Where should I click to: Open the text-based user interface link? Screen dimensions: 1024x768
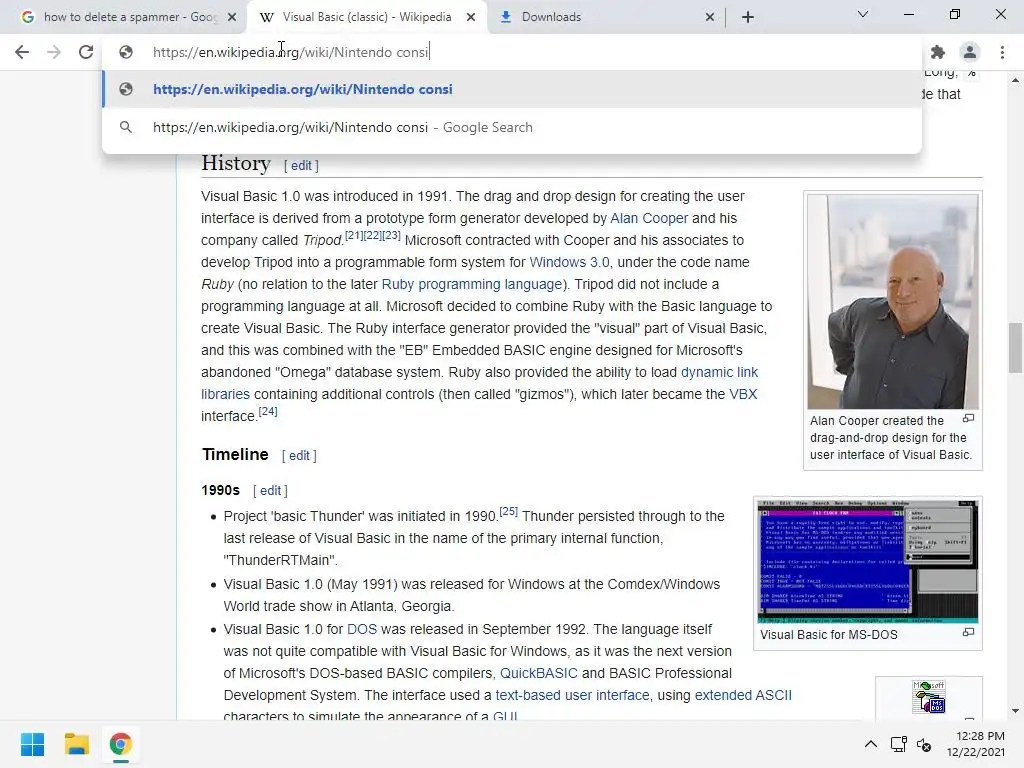click(x=572, y=696)
